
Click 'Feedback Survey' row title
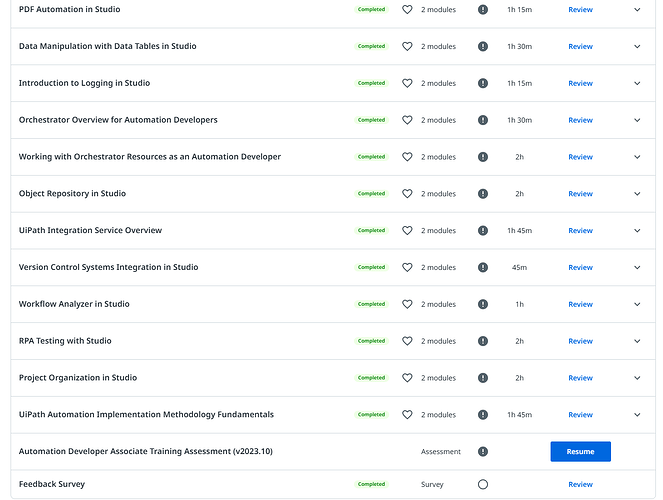pyautogui.click(x=52, y=484)
